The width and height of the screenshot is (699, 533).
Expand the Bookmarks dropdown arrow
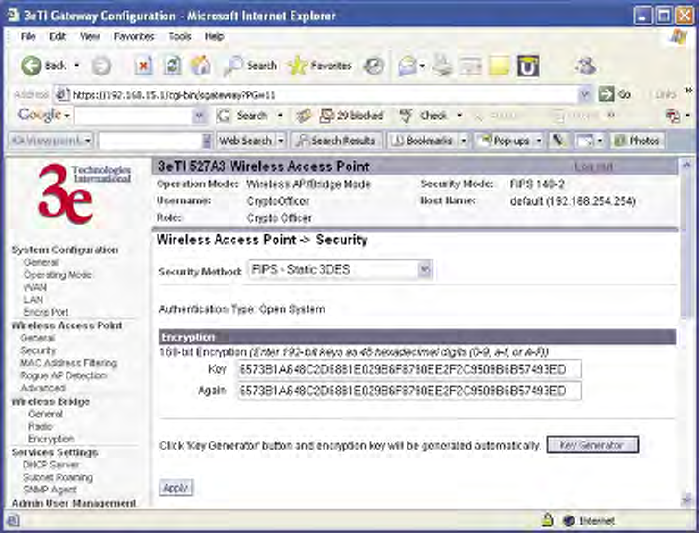click(x=464, y=141)
